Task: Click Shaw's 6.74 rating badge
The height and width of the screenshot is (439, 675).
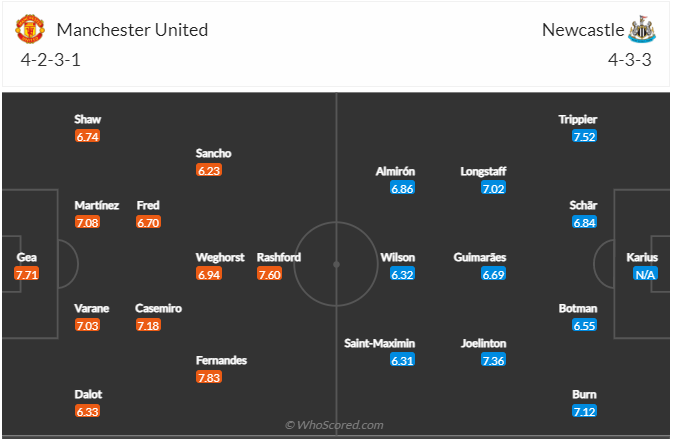Action: (x=87, y=137)
